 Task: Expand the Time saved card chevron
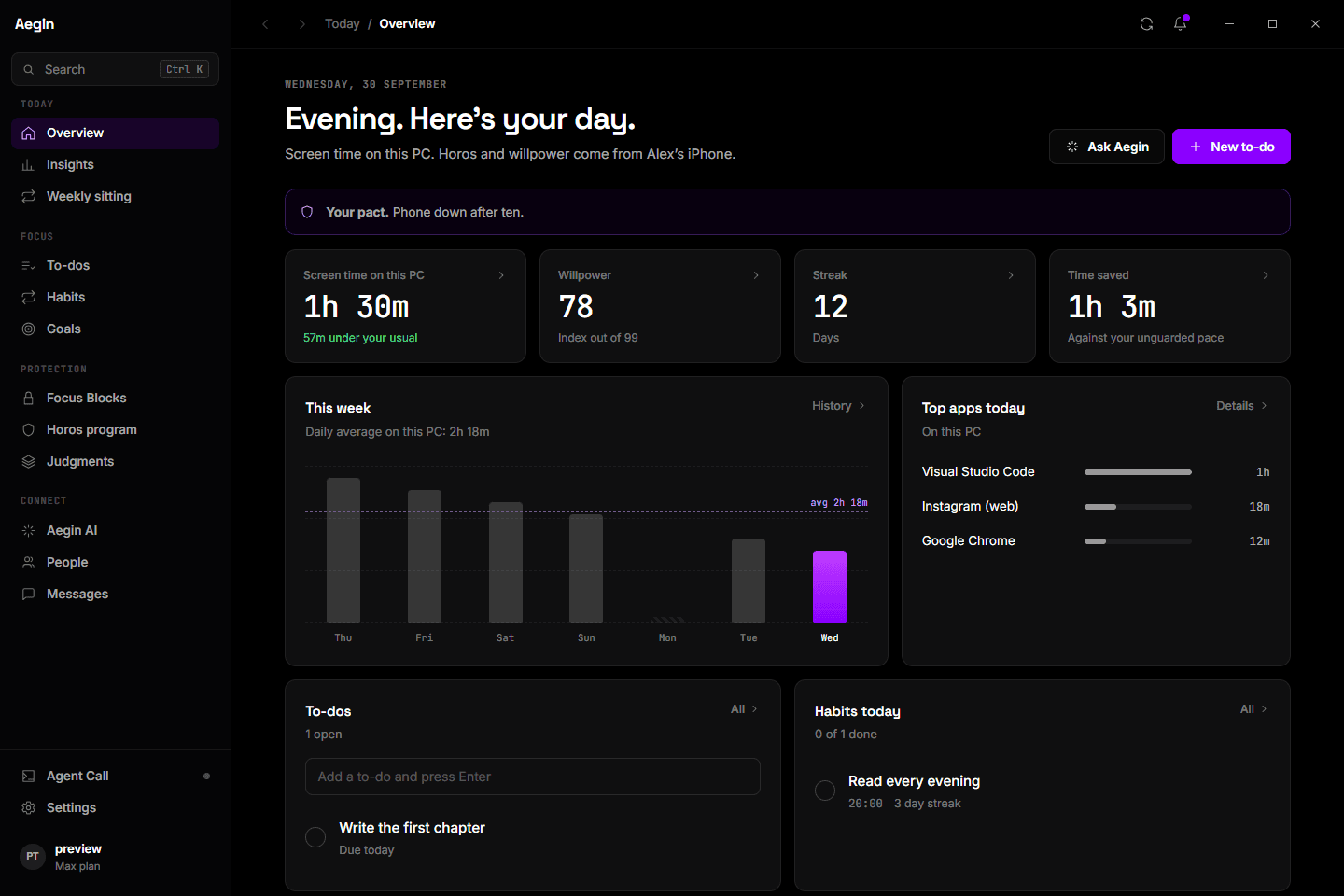coord(1266,275)
